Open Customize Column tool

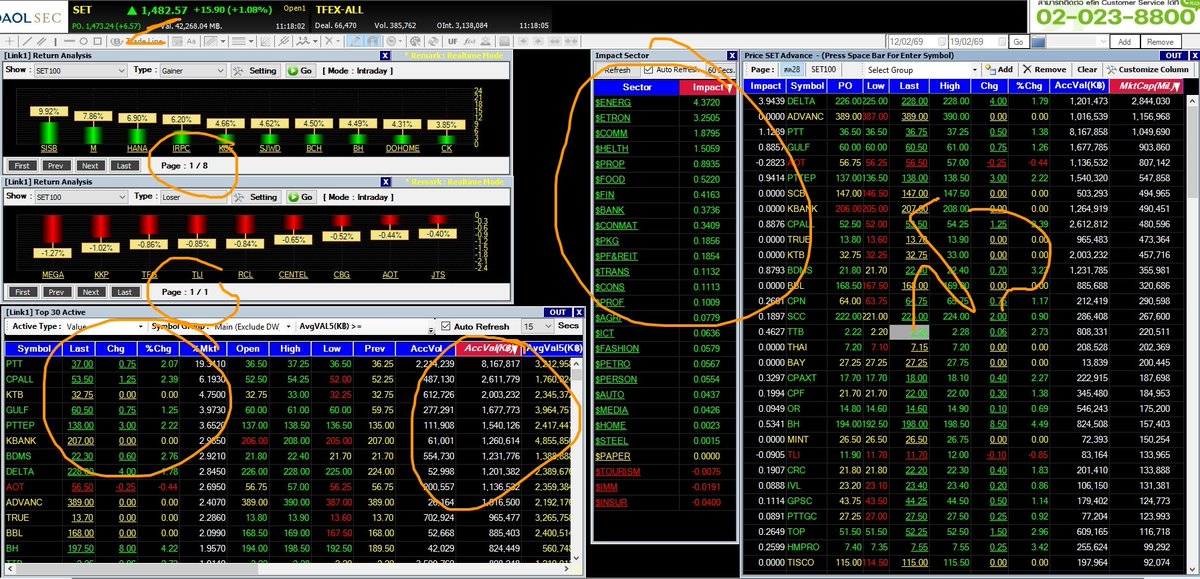click(x=1147, y=69)
